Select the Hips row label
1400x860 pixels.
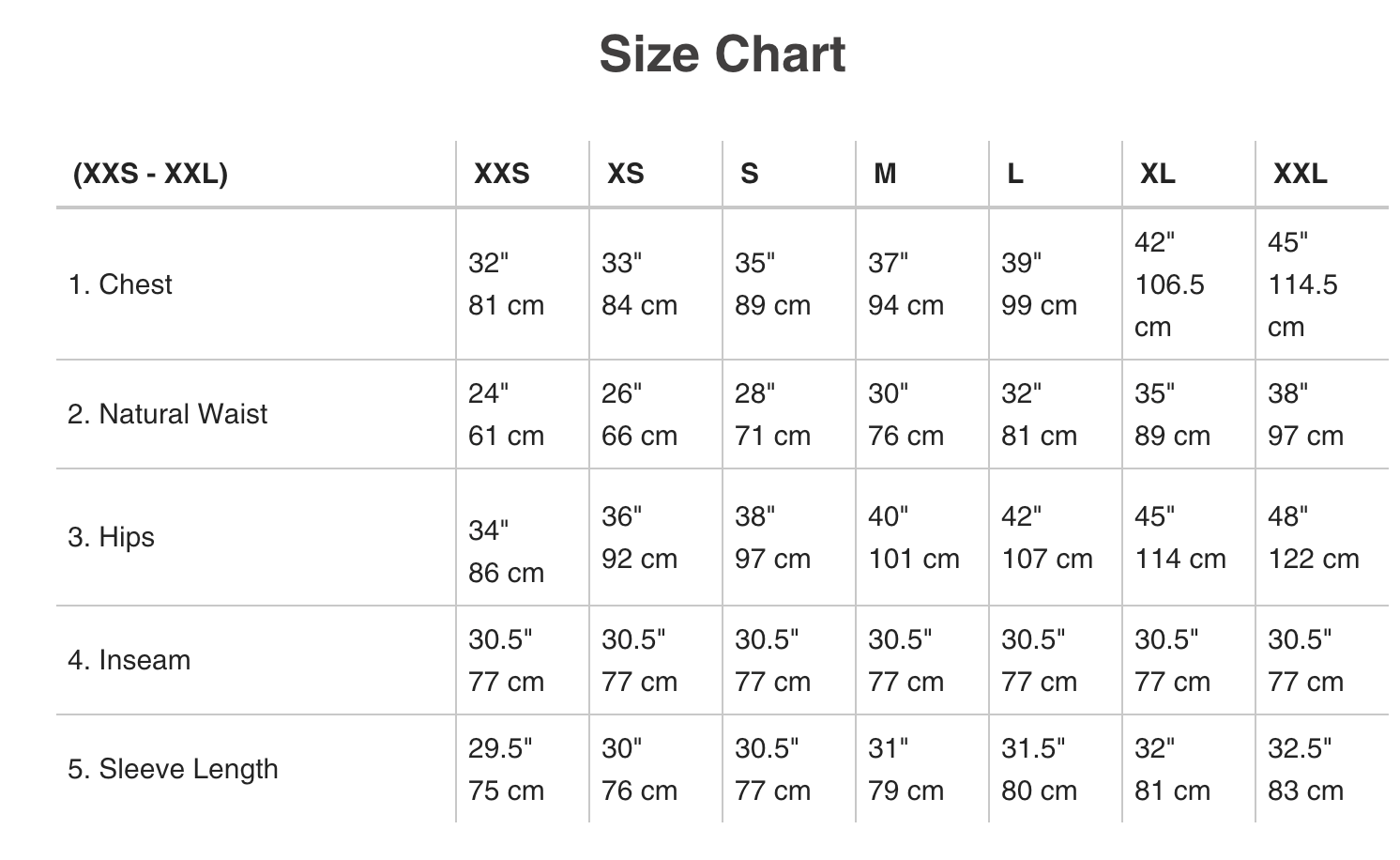111,537
